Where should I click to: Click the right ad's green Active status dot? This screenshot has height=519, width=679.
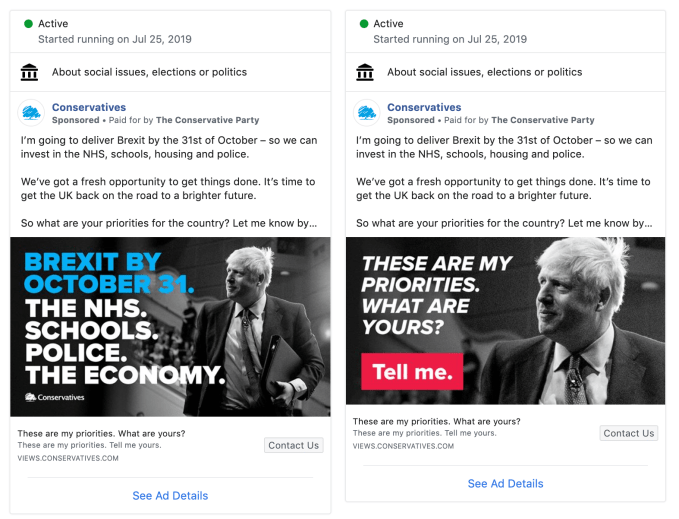(x=364, y=24)
